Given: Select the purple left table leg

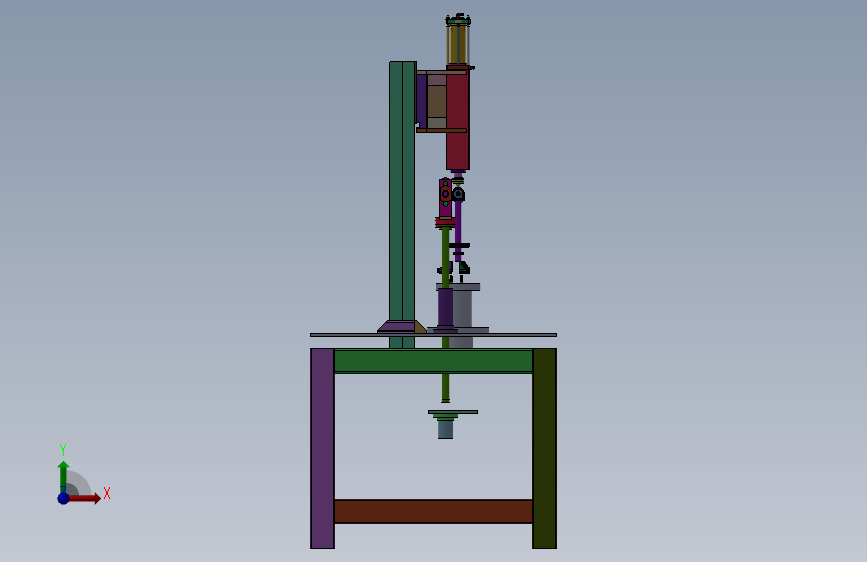Looking at the screenshot, I should [322, 448].
